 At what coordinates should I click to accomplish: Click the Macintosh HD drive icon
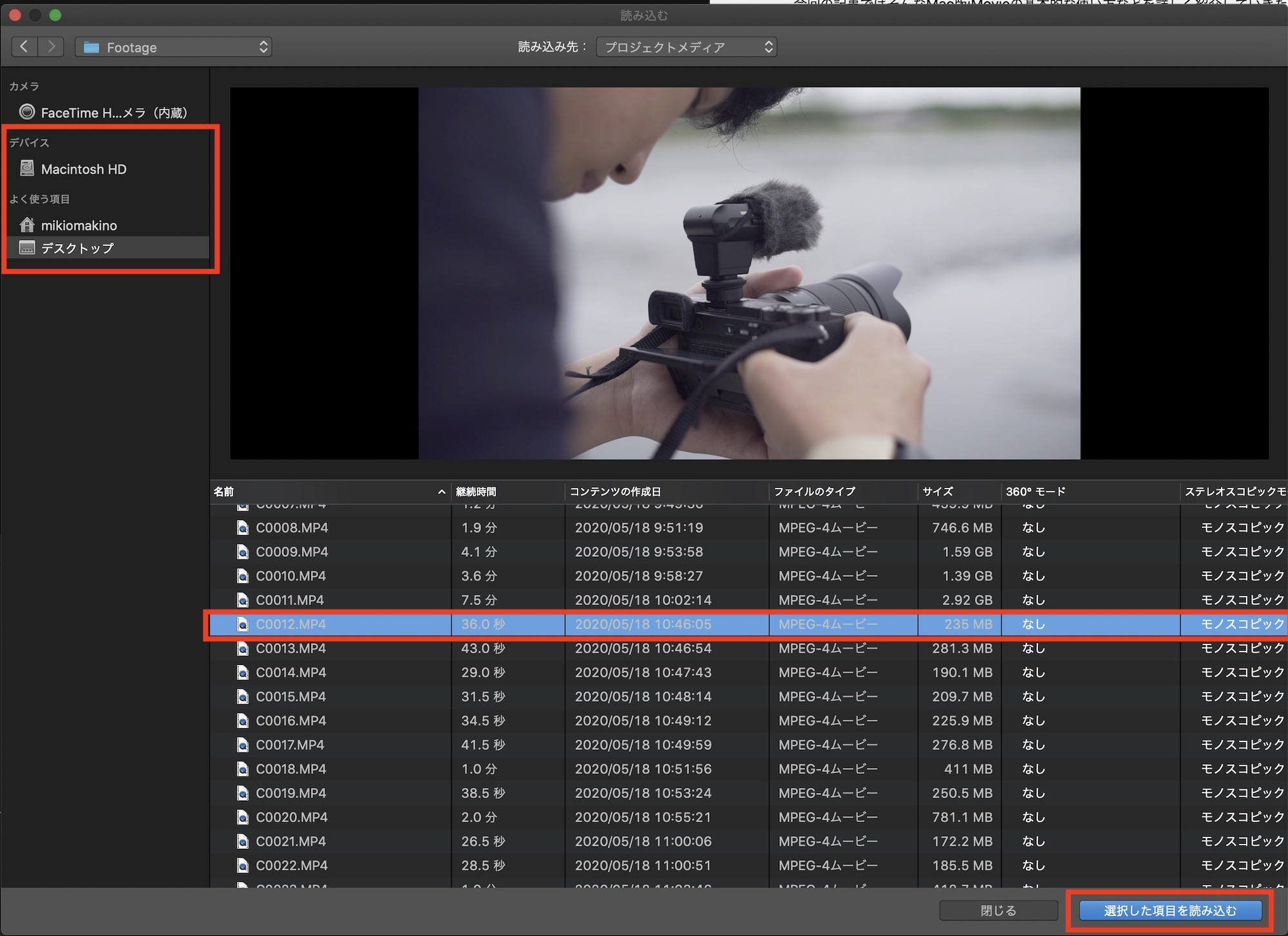tap(27, 169)
